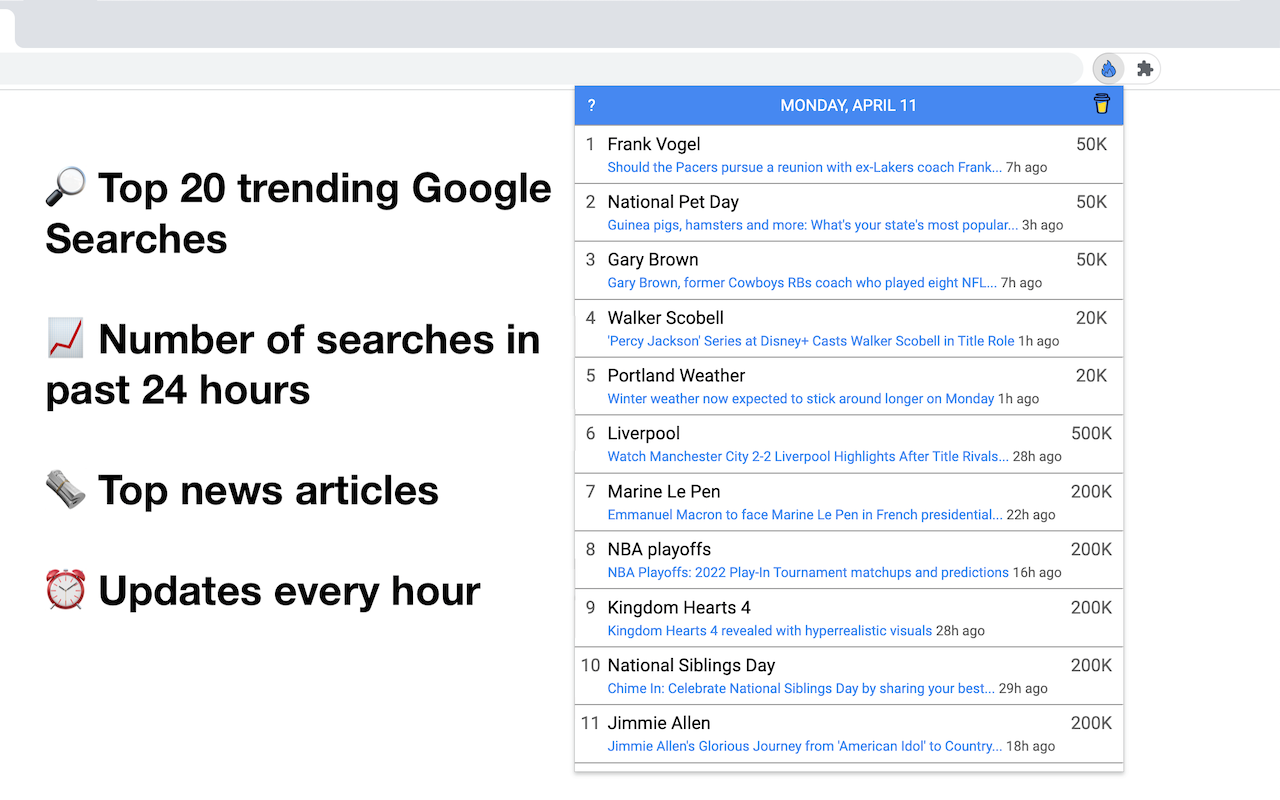Open 'Kingdom Hearts 4 revealed with hyperrealistic visuals'
The image size is (1280, 800).
pyautogui.click(x=770, y=631)
